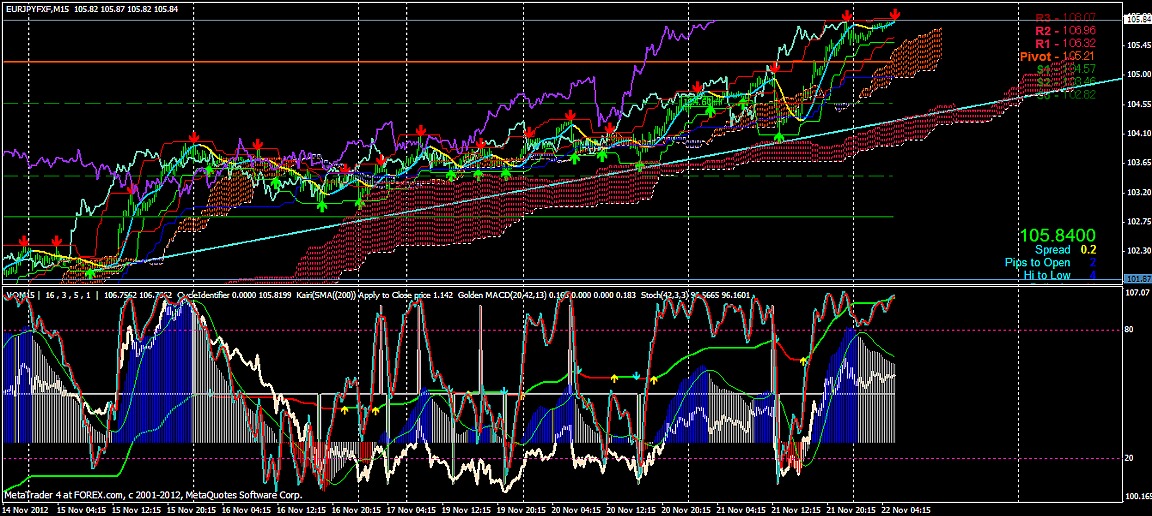
Task: Select the first red sell arrow at chart's far left
Action: (24, 241)
